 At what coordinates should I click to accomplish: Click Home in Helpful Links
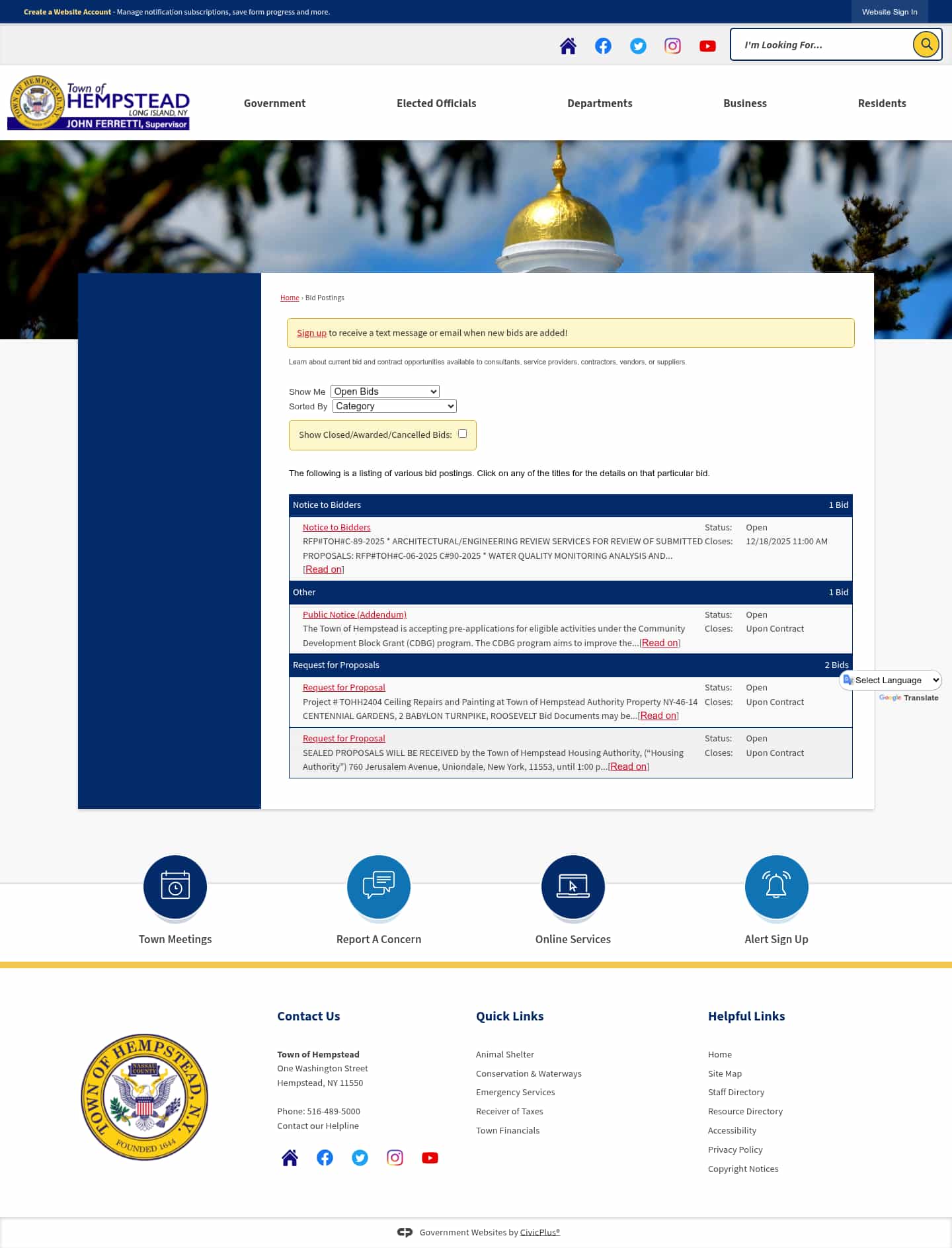(720, 1054)
